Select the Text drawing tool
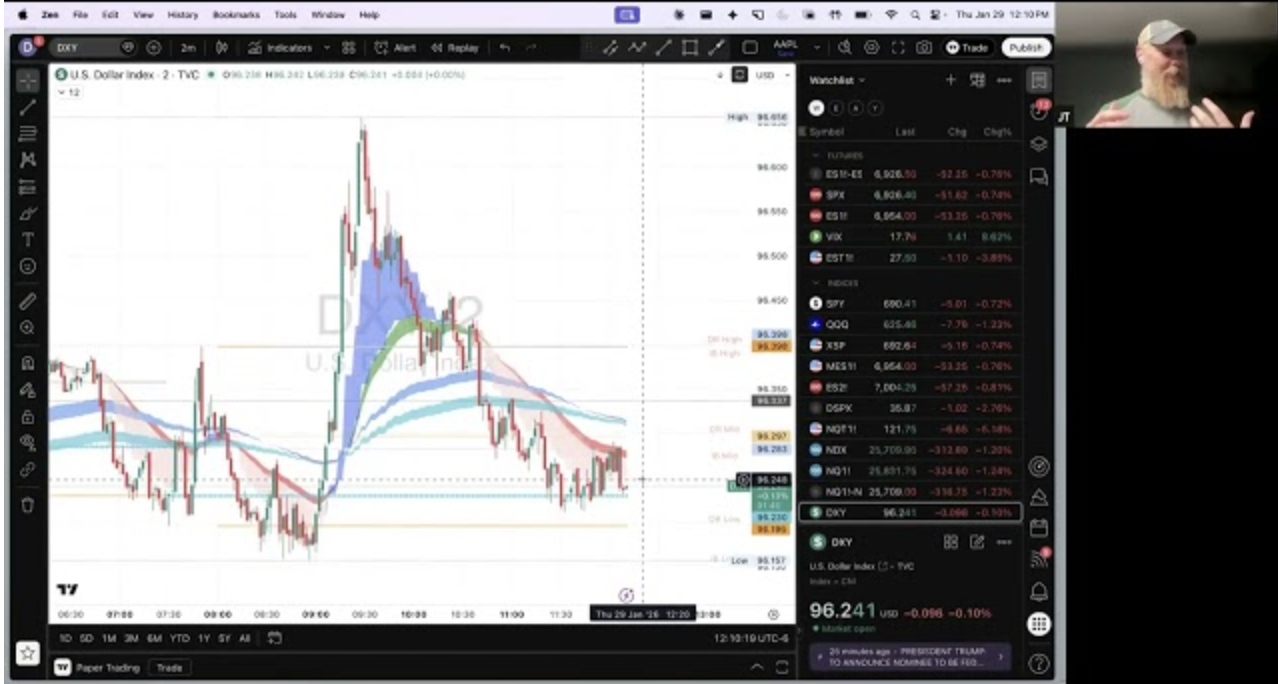Image resolution: width=1278 pixels, height=684 pixels. pos(27,240)
